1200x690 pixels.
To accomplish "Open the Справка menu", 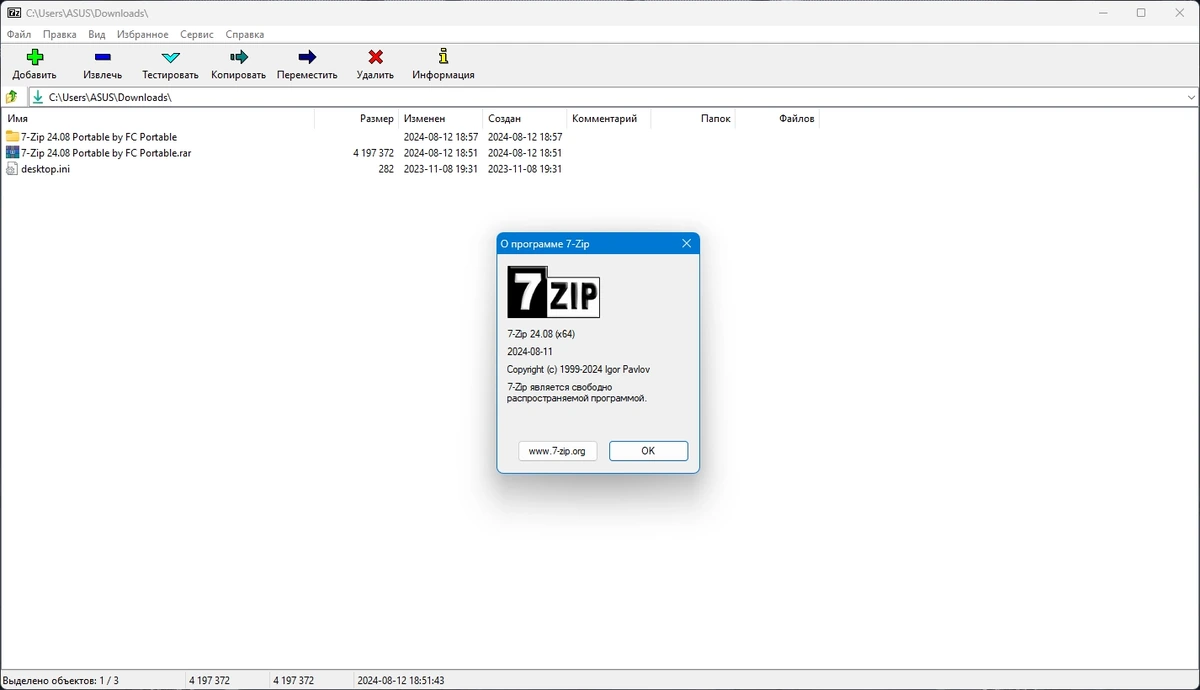I will pyautogui.click(x=245, y=34).
